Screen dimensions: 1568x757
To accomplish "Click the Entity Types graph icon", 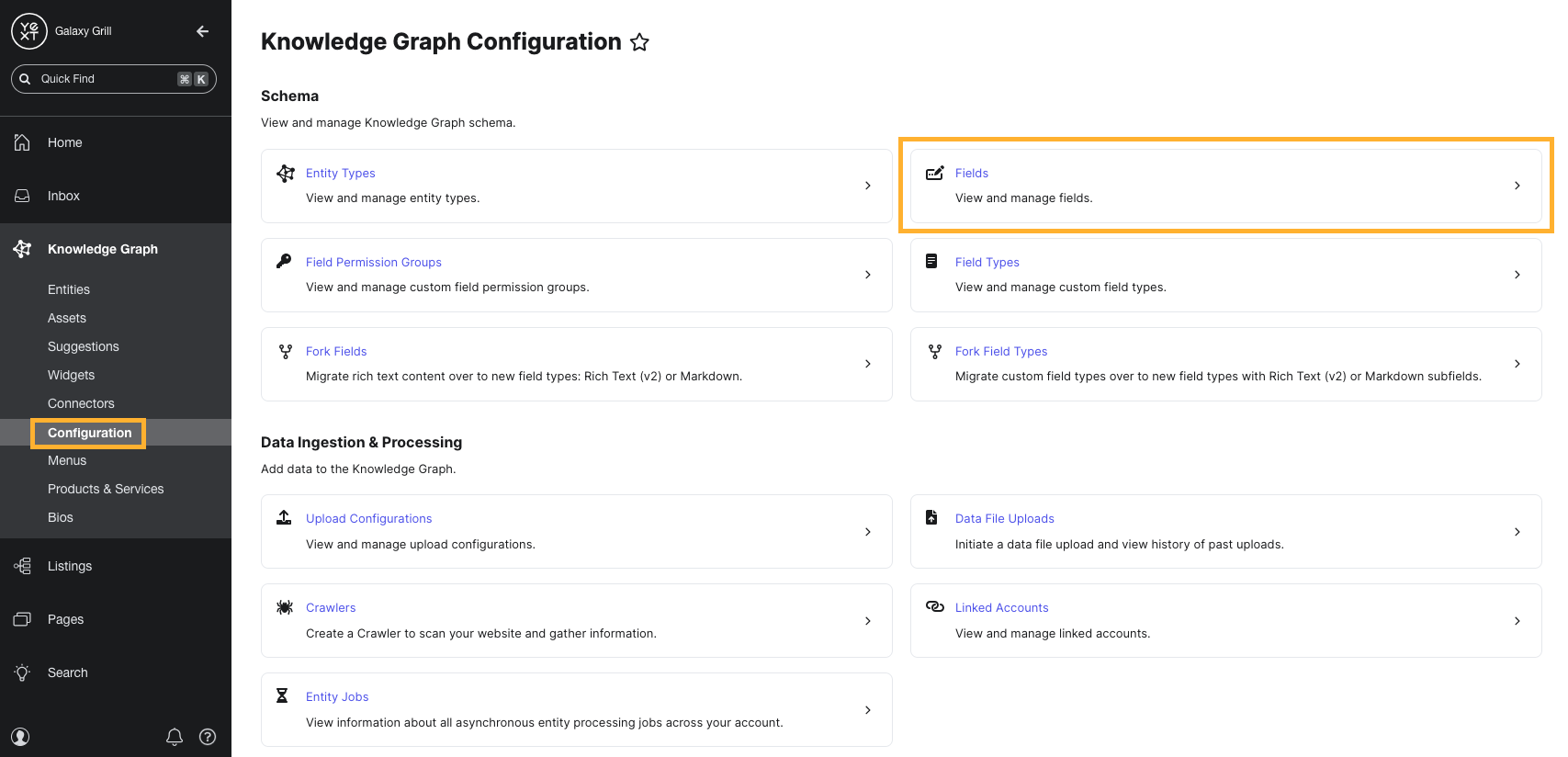I will point(286,173).
